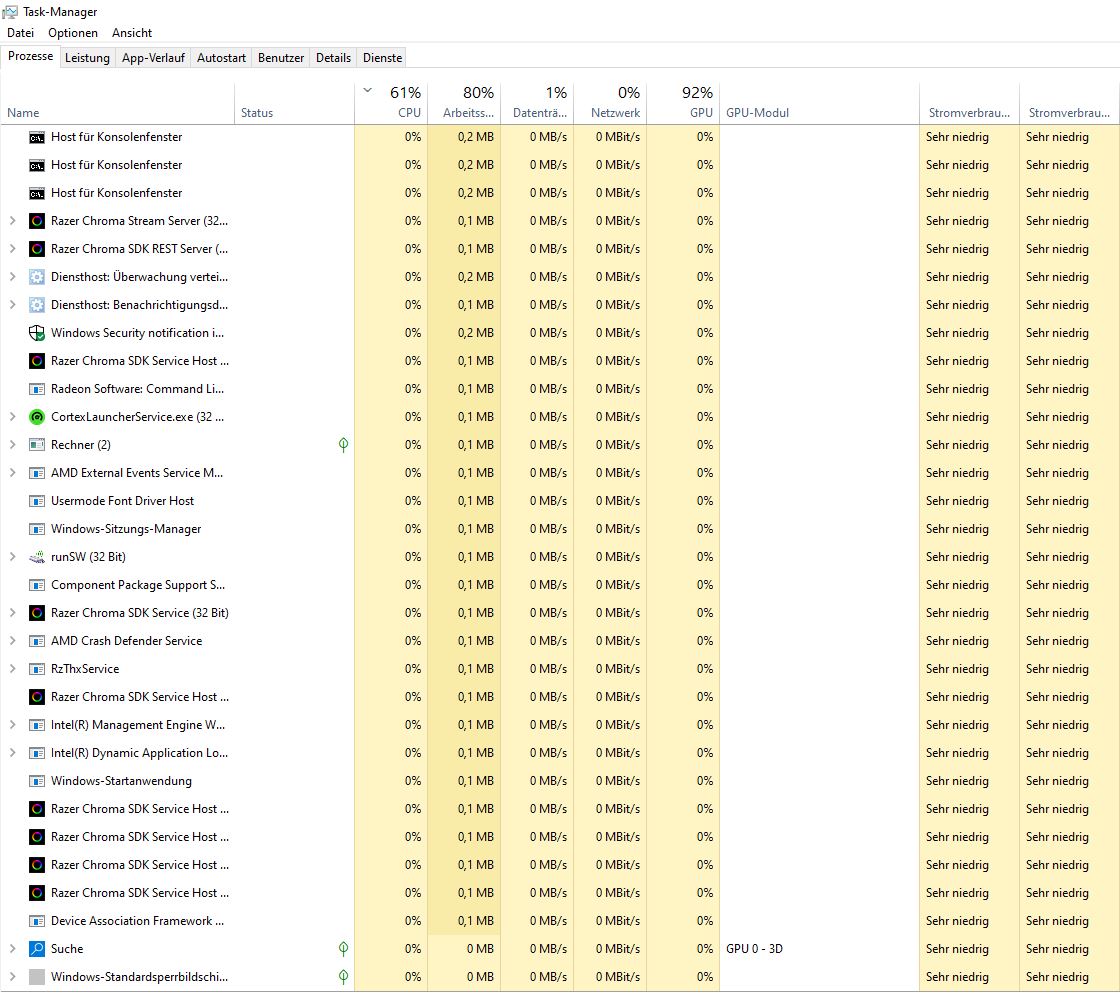Click the Rechner app icon
Screen dimensions: 1120x995
click(x=37, y=445)
